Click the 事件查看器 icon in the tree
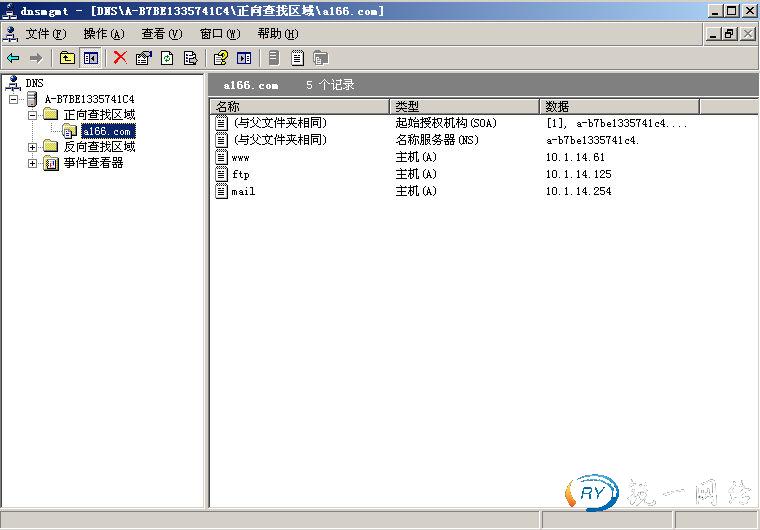760x530 pixels. coord(51,163)
